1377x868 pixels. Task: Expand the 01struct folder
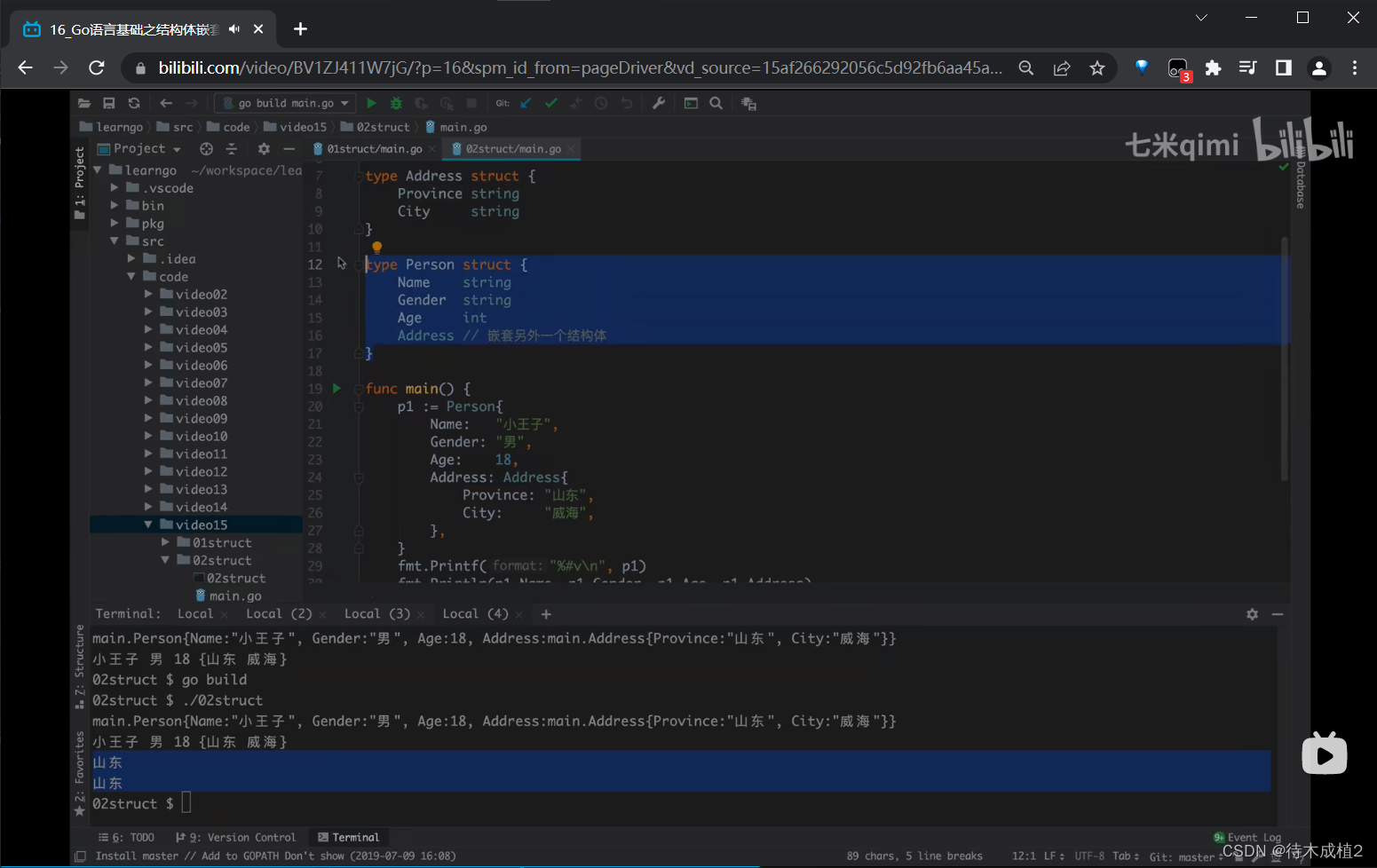tap(165, 542)
